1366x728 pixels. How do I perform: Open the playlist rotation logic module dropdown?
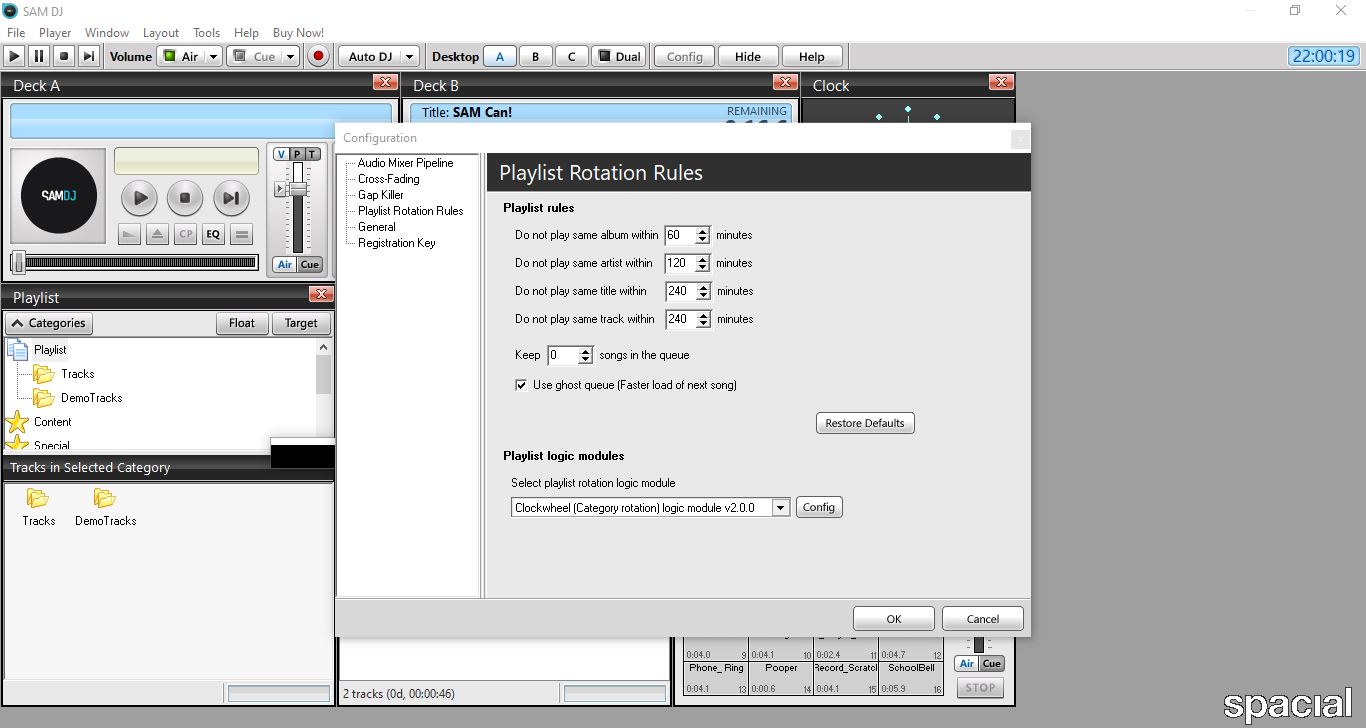781,508
